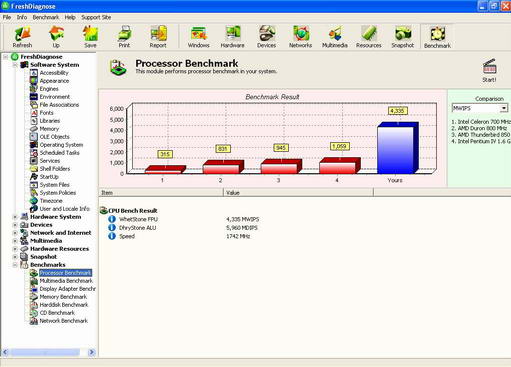This screenshot has width=511, height=367.
Task: Select Operating System in the tree
Action: 61,145
